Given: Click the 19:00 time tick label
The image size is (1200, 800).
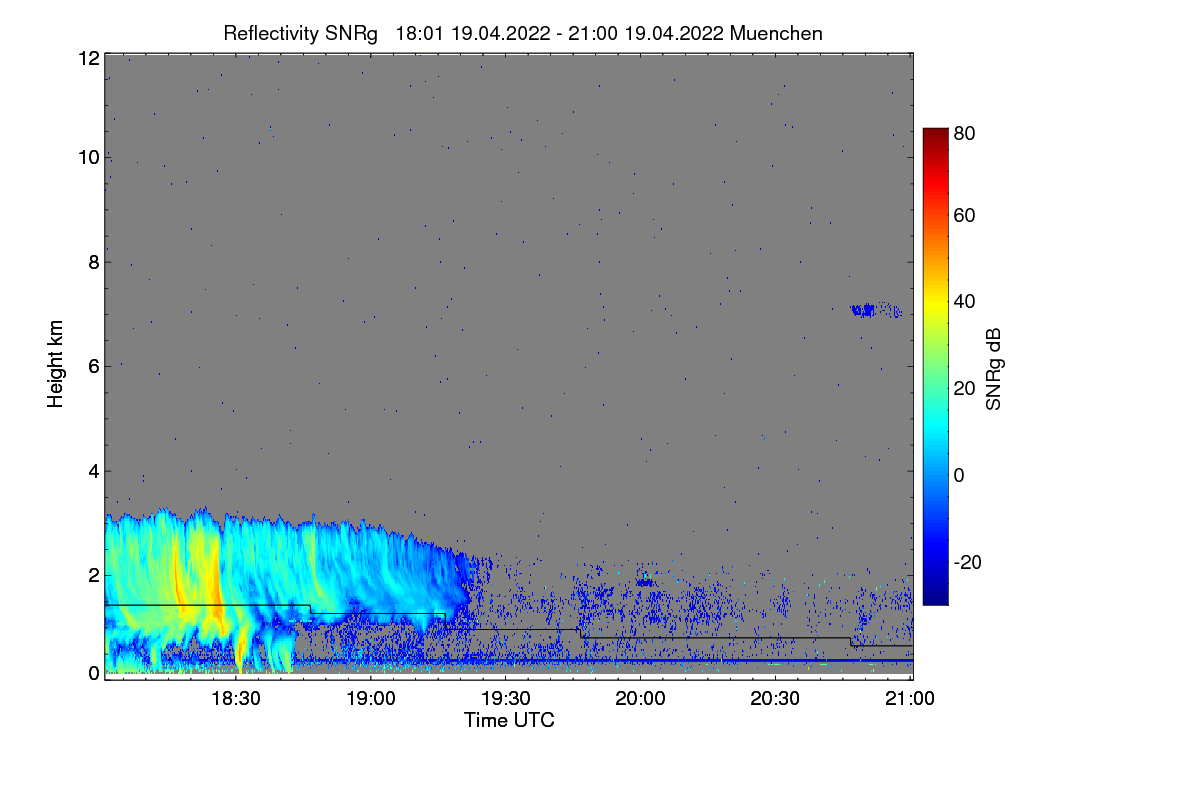Looking at the screenshot, I should [x=372, y=700].
